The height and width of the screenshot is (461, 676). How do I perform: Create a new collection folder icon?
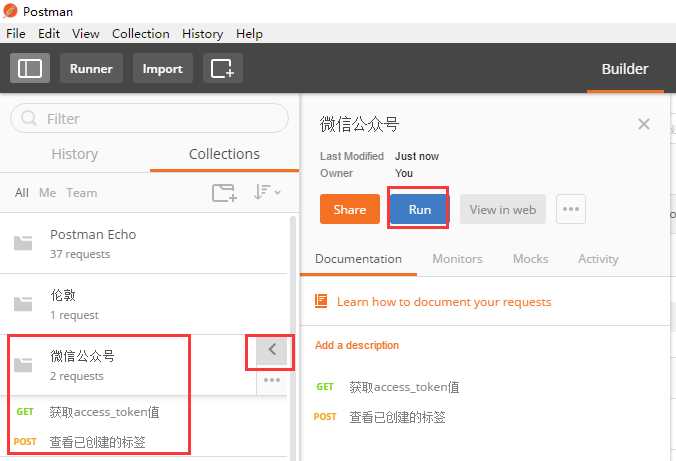[224, 192]
